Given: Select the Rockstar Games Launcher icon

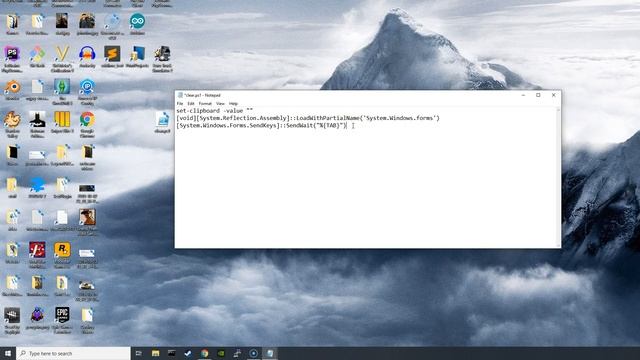Looking at the screenshot, I should 62,255.
